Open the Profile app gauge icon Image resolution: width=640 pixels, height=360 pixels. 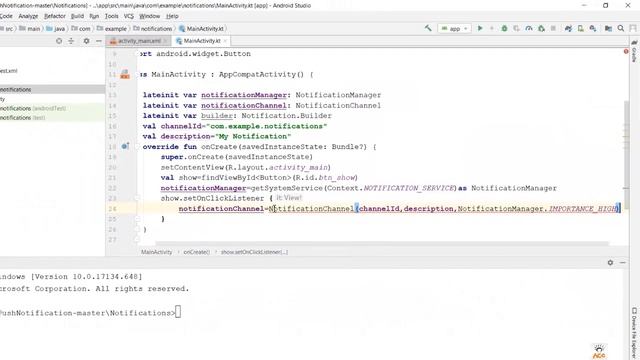pyautogui.click(x=529, y=28)
